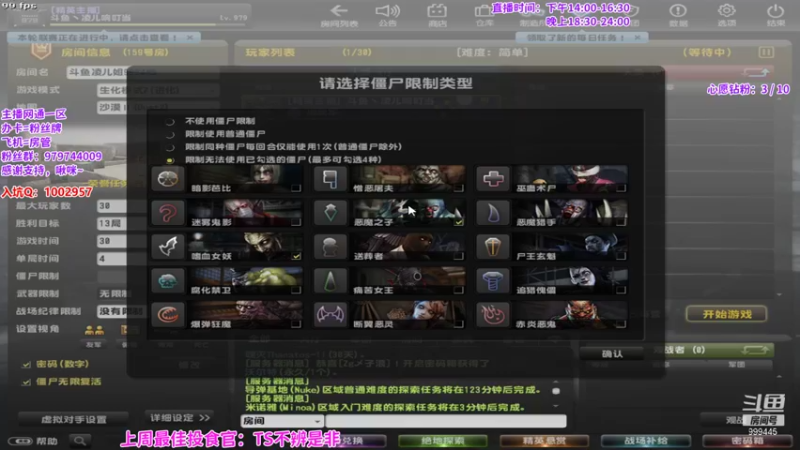Click the magnifier icon next to 帮助
Viewport: 800px width, 450px height.
coord(80,440)
